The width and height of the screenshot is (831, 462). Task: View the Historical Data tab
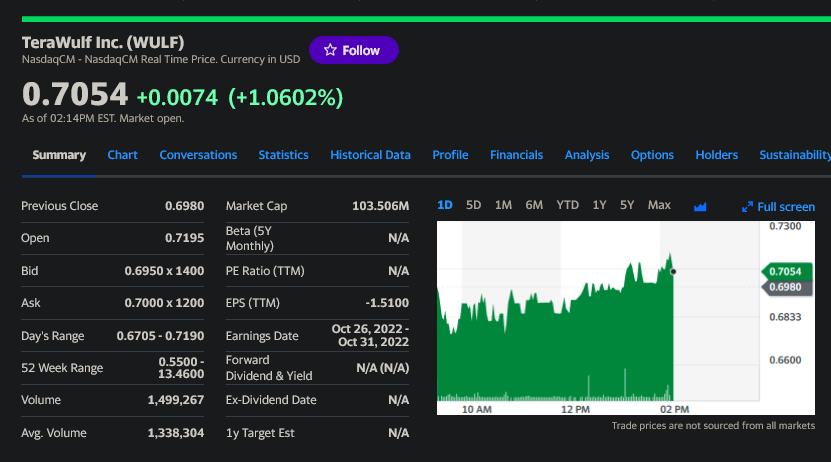[370, 155]
